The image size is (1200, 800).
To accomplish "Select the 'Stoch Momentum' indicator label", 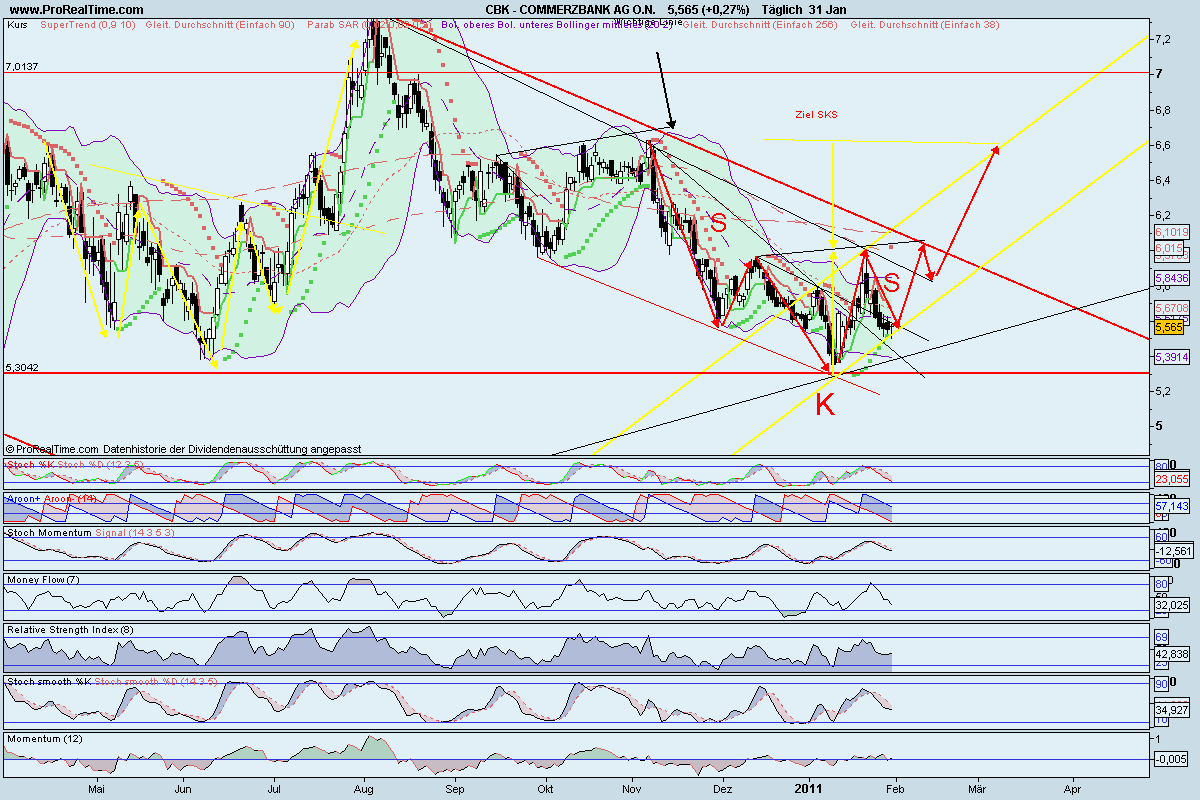I will point(48,533).
